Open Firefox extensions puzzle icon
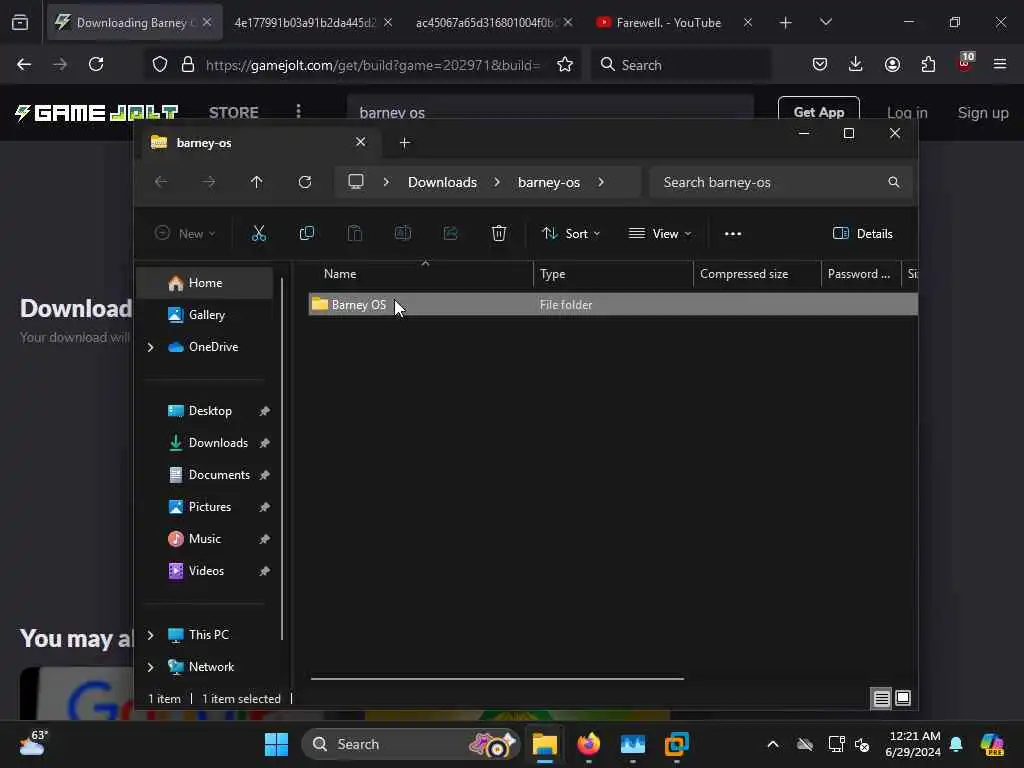1024x768 pixels. coord(928,64)
